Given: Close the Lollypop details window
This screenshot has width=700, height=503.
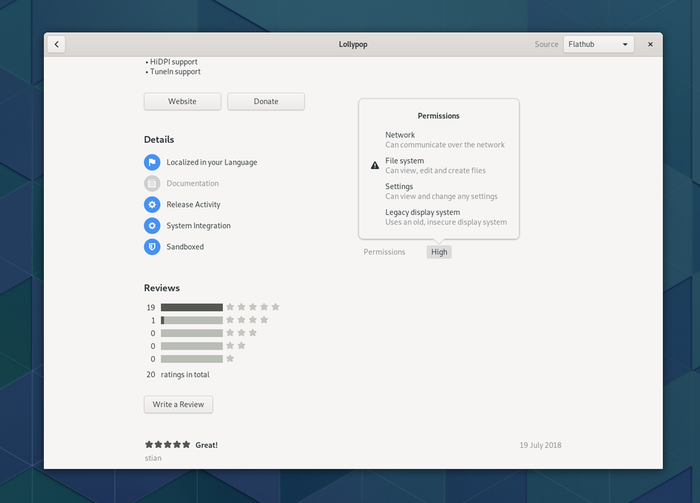Looking at the screenshot, I should (x=650, y=44).
